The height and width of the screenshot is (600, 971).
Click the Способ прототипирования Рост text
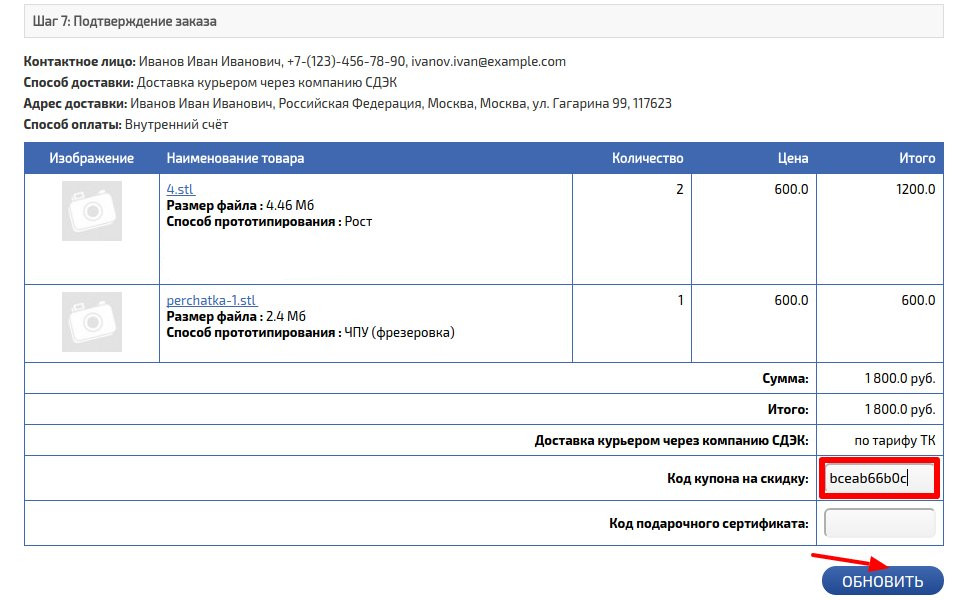pos(269,222)
